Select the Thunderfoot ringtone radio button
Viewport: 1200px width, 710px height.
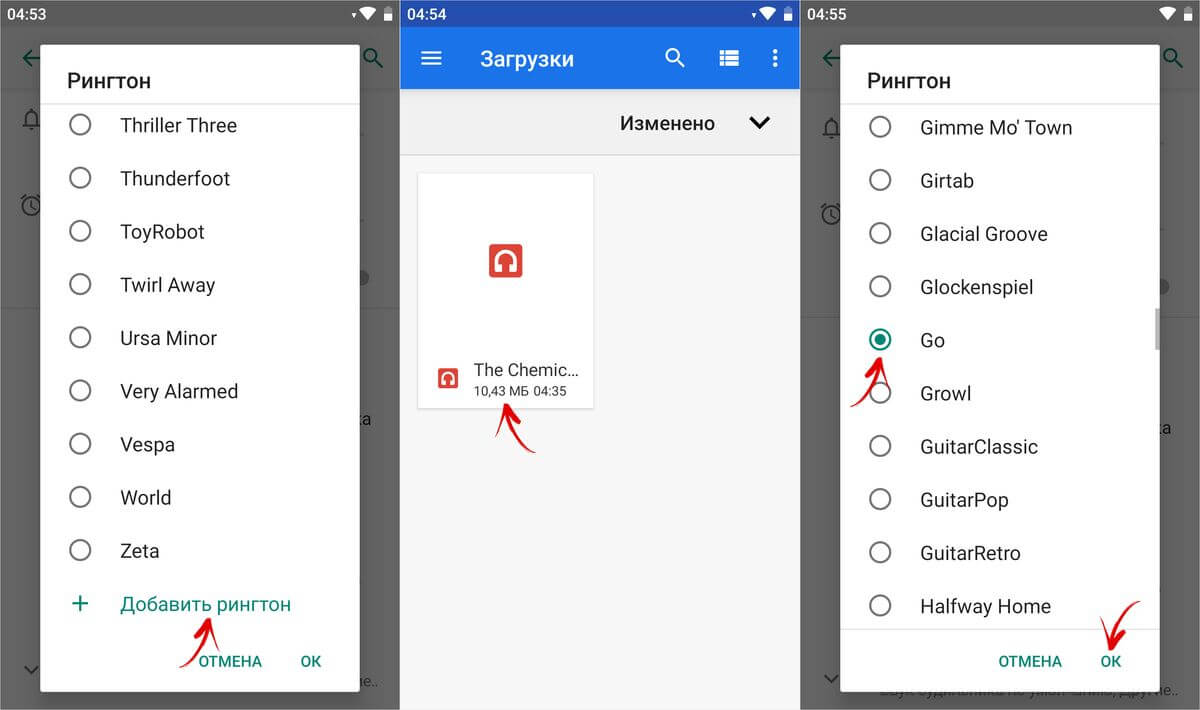(80, 178)
